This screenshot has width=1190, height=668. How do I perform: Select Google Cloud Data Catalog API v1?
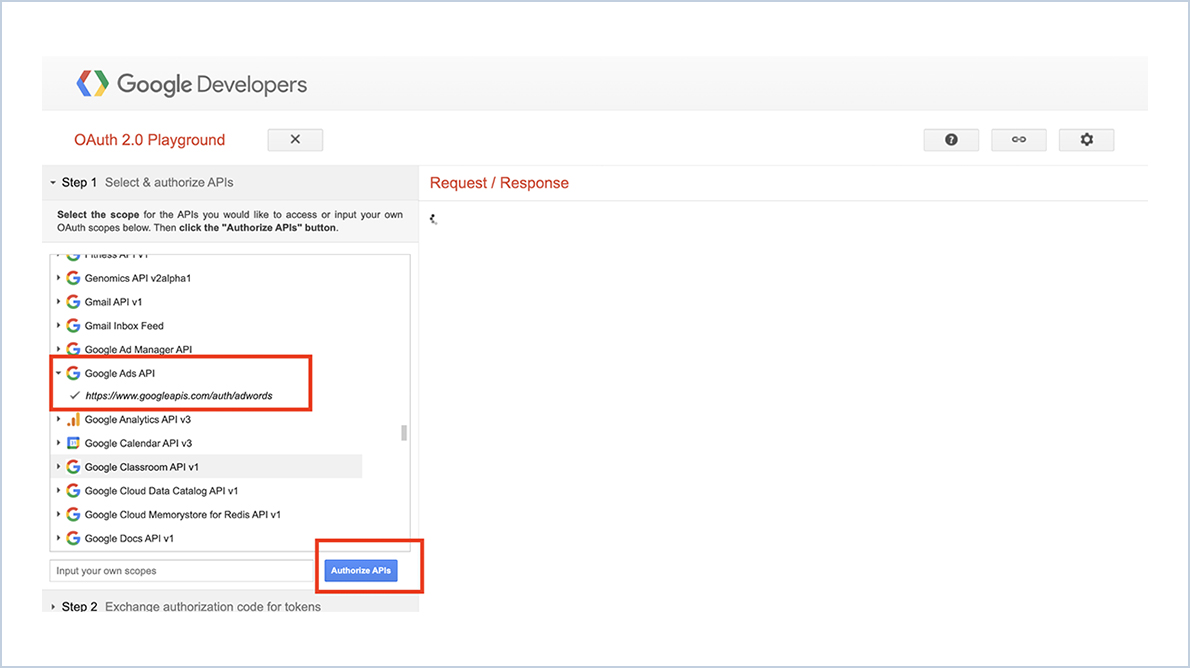pyautogui.click(x=160, y=490)
